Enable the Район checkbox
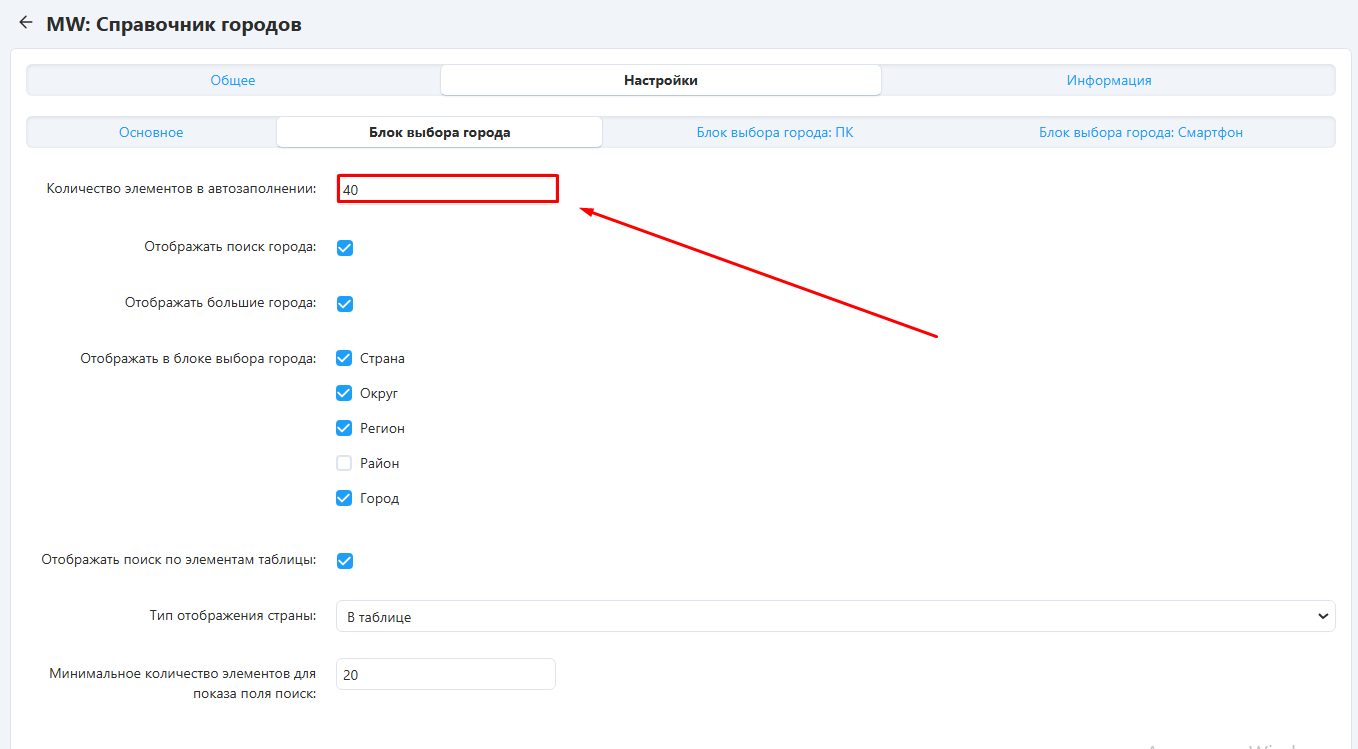Screen dimensions: 1358x749 coord(345,463)
